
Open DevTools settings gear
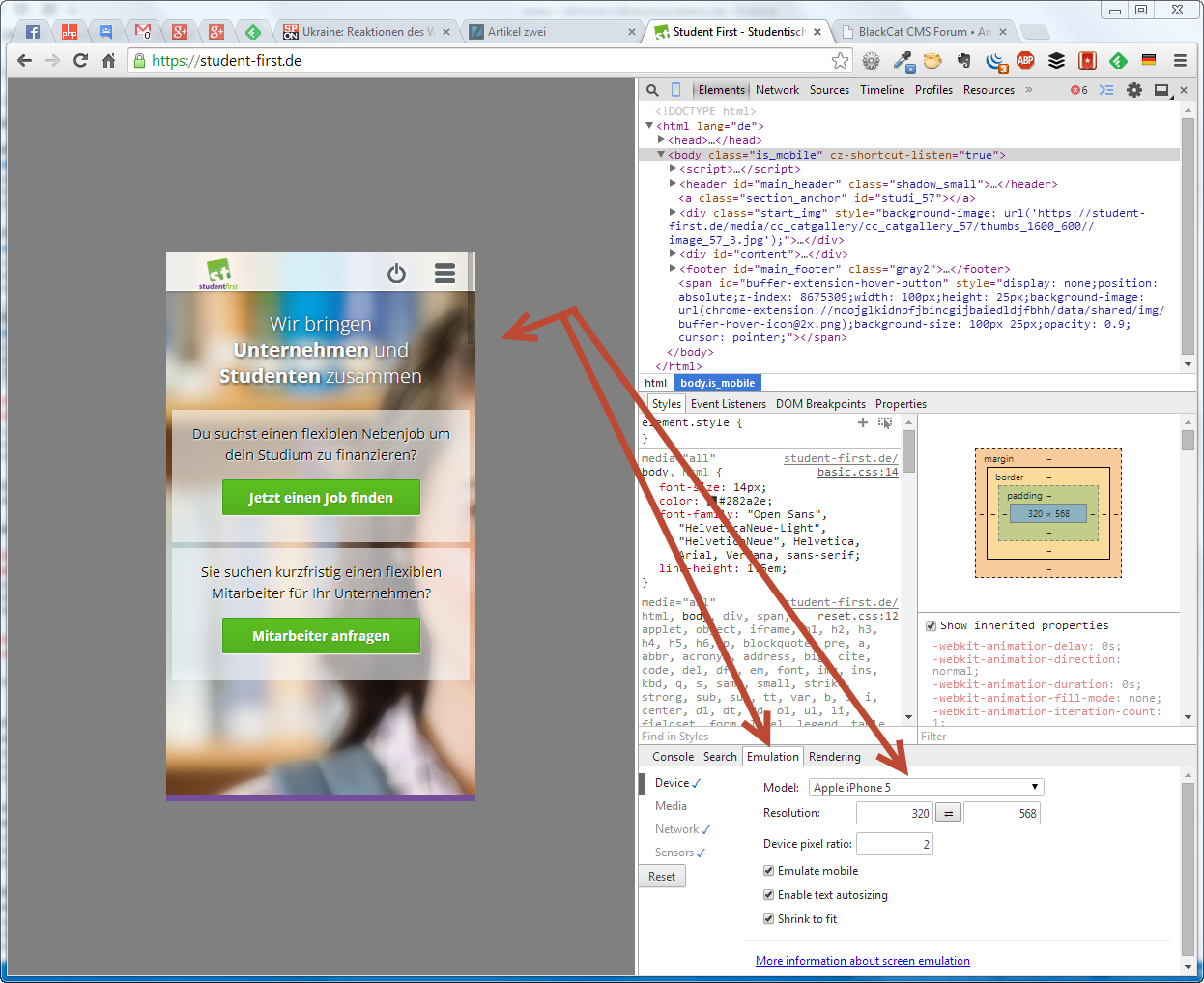click(1134, 90)
